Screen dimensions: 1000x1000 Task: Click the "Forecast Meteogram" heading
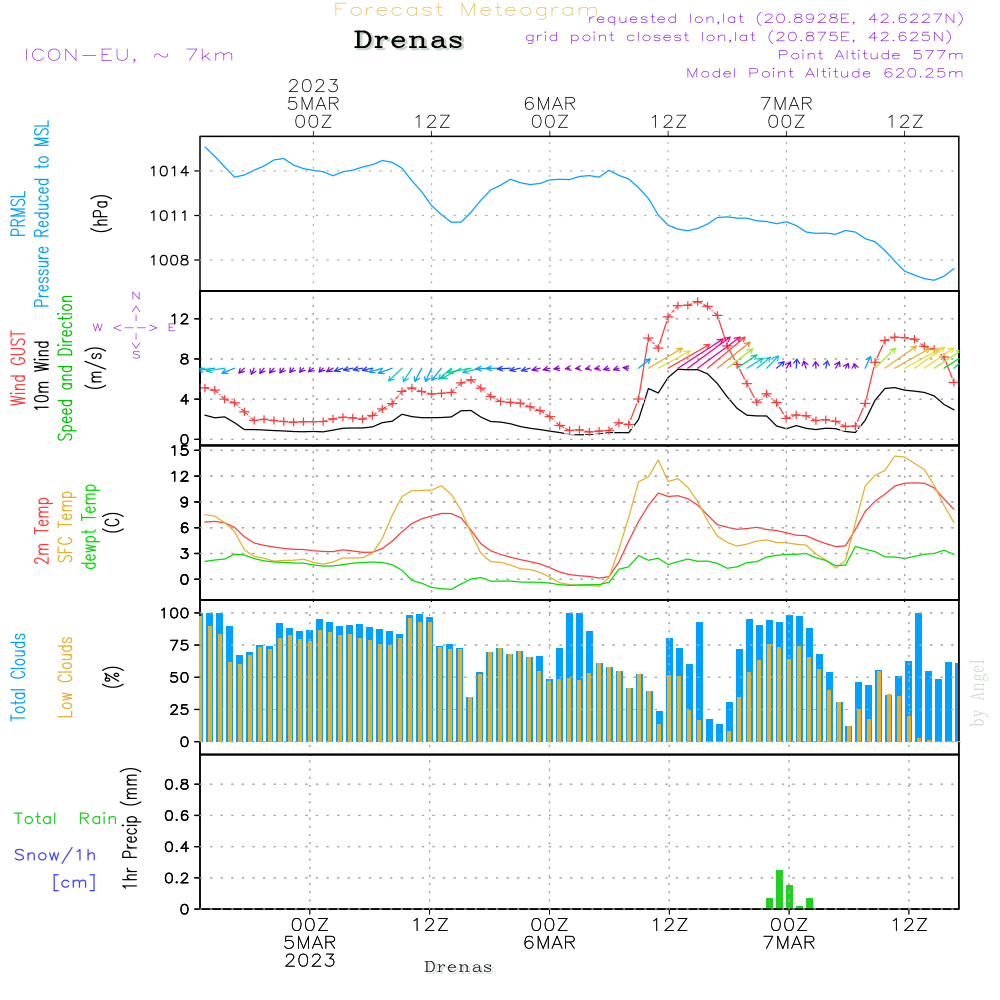click(x=466, y=10)
